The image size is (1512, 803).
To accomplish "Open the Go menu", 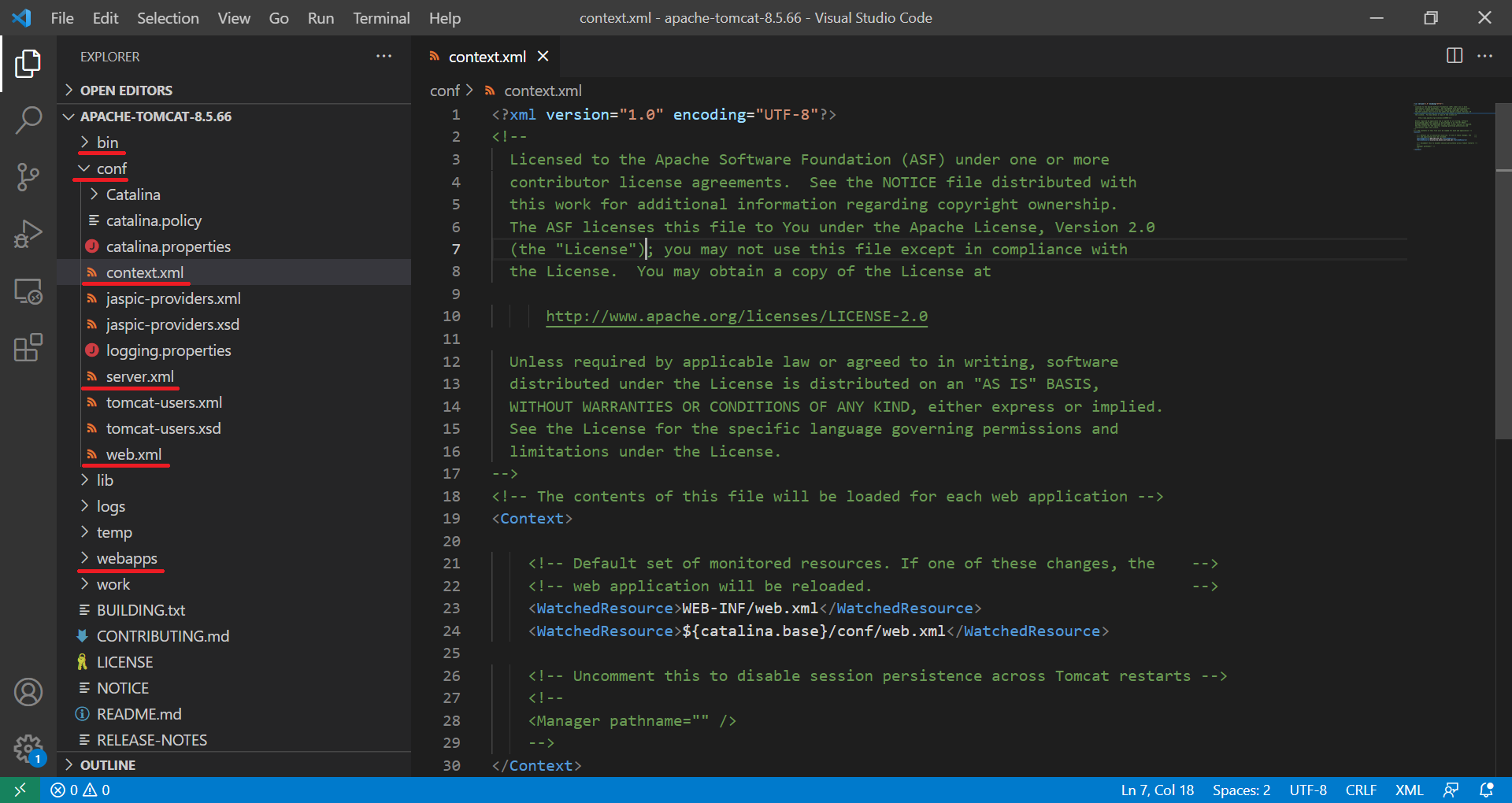I will tap(279, 18).
